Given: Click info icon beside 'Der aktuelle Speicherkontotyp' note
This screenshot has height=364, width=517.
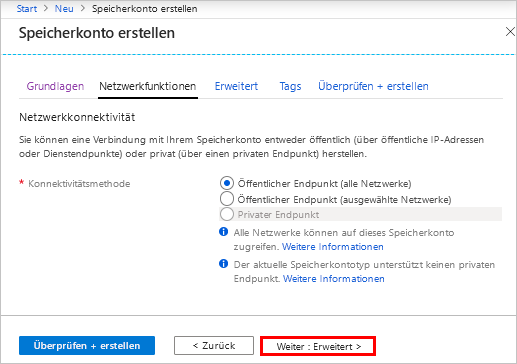Looking at the screenshot, I should pyautogui.click(x=223, y=264).
